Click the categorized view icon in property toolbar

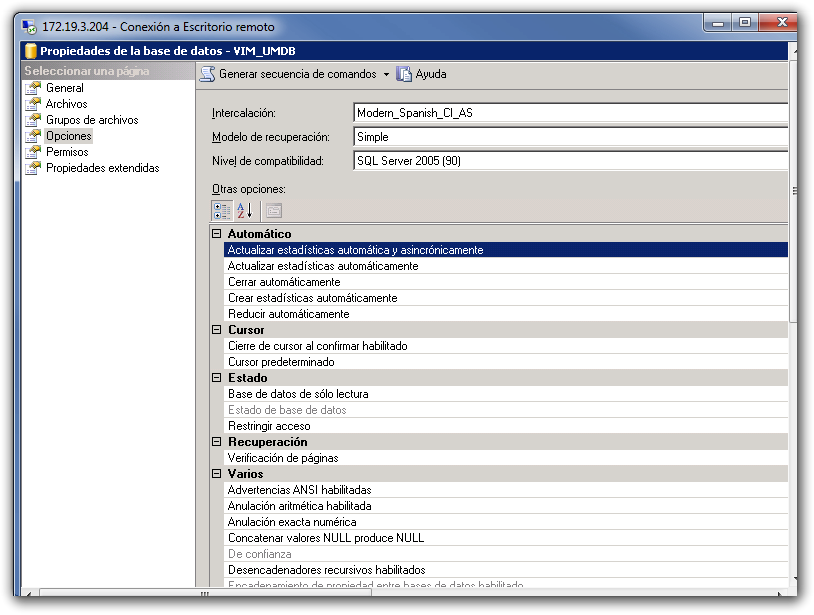point(222,210)
